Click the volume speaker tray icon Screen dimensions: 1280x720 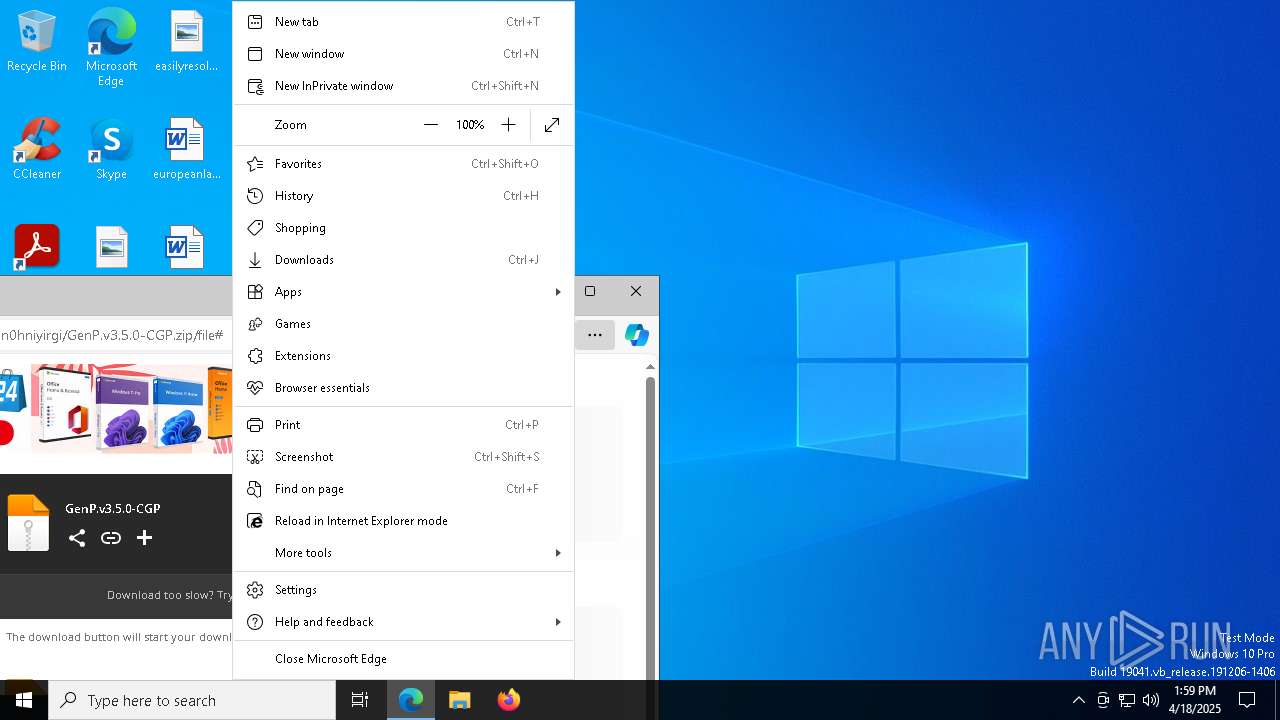[1151, 700]
